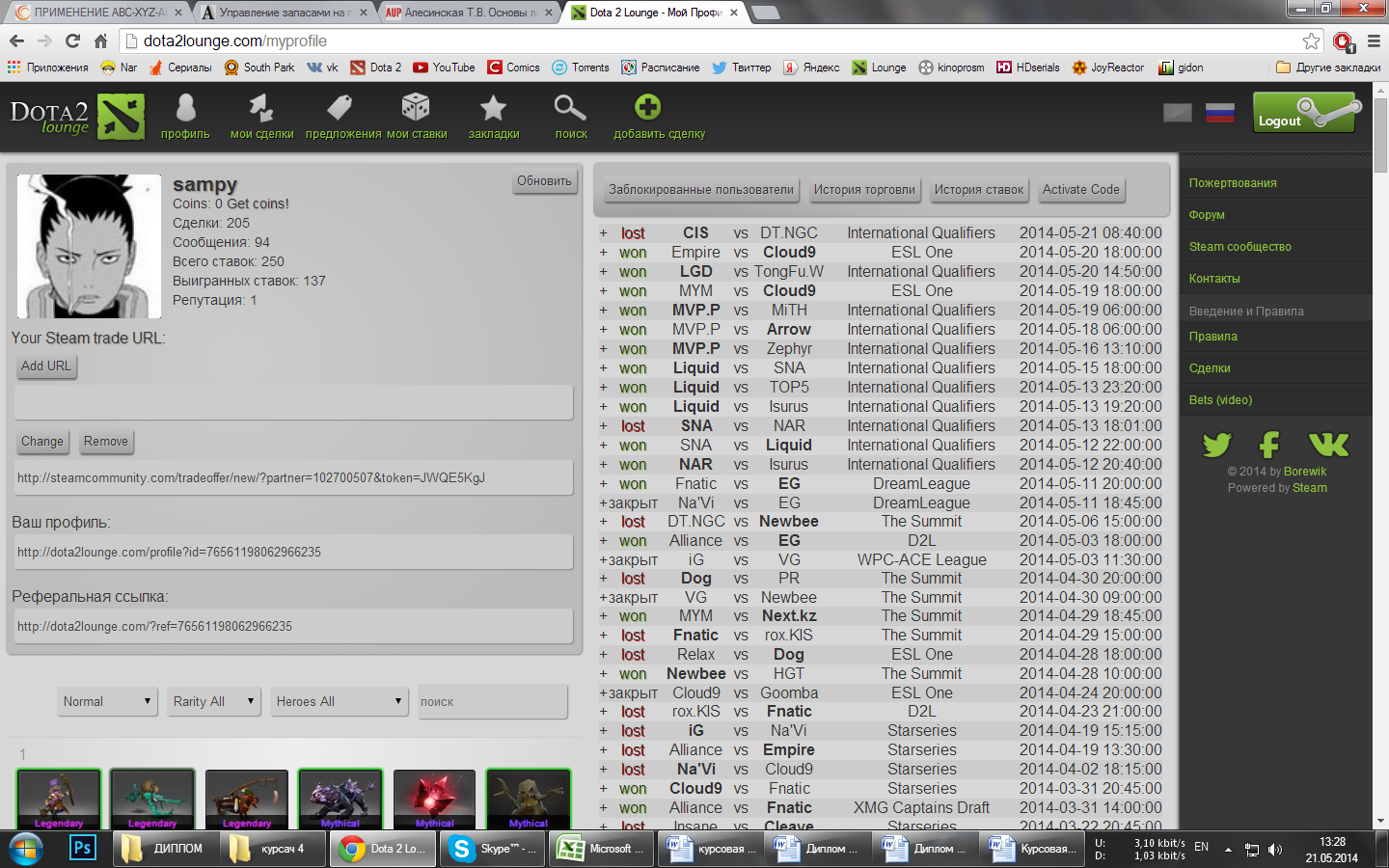Viewport: 1389px width, 868px height.
Task: Open my trades (мои сделки) icon
Action: tap(261, 108)
